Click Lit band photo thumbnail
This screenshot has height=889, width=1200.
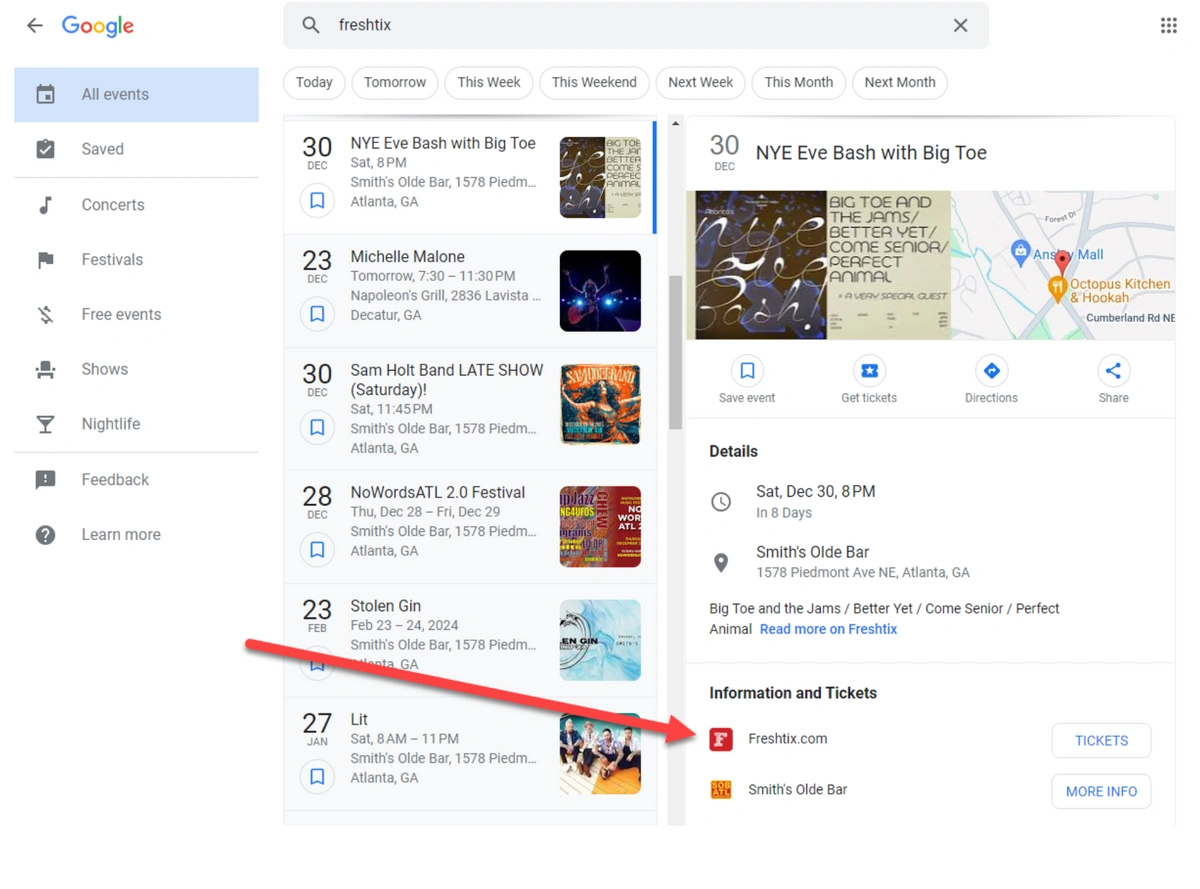600,754
